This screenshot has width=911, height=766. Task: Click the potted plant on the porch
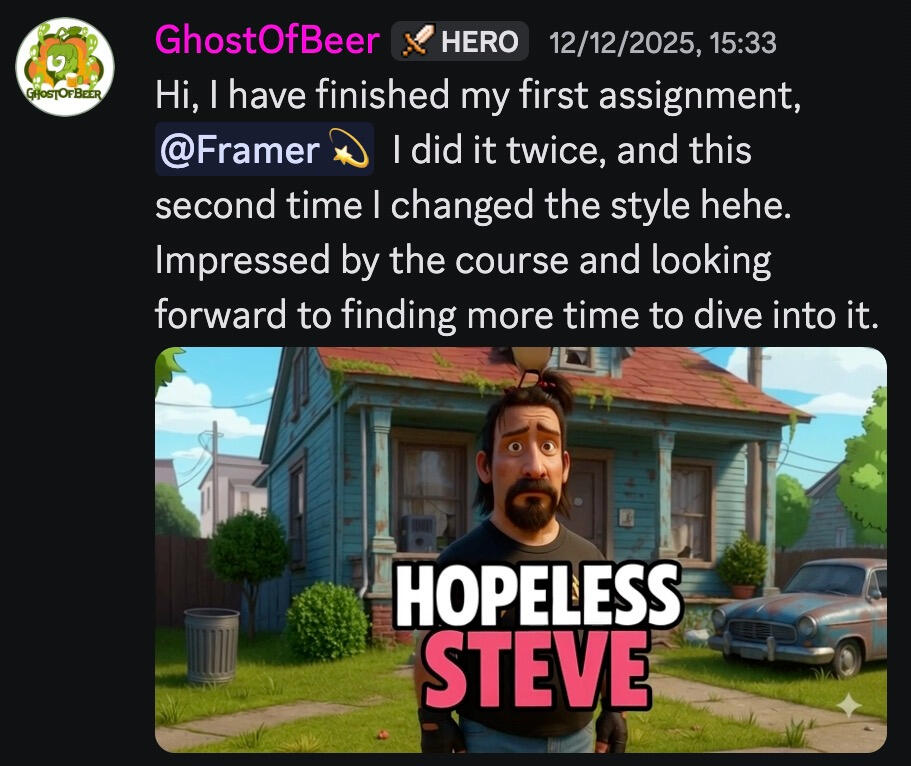click(x=743, y=566)
